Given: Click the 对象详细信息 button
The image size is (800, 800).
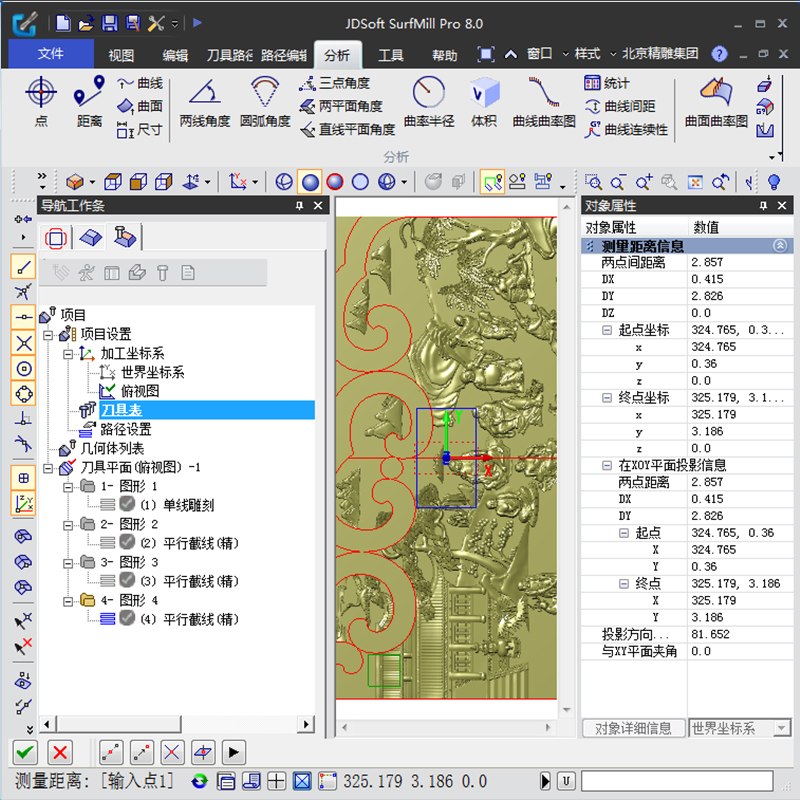Looking at the screenshot, I should click(x=634, y=728).
